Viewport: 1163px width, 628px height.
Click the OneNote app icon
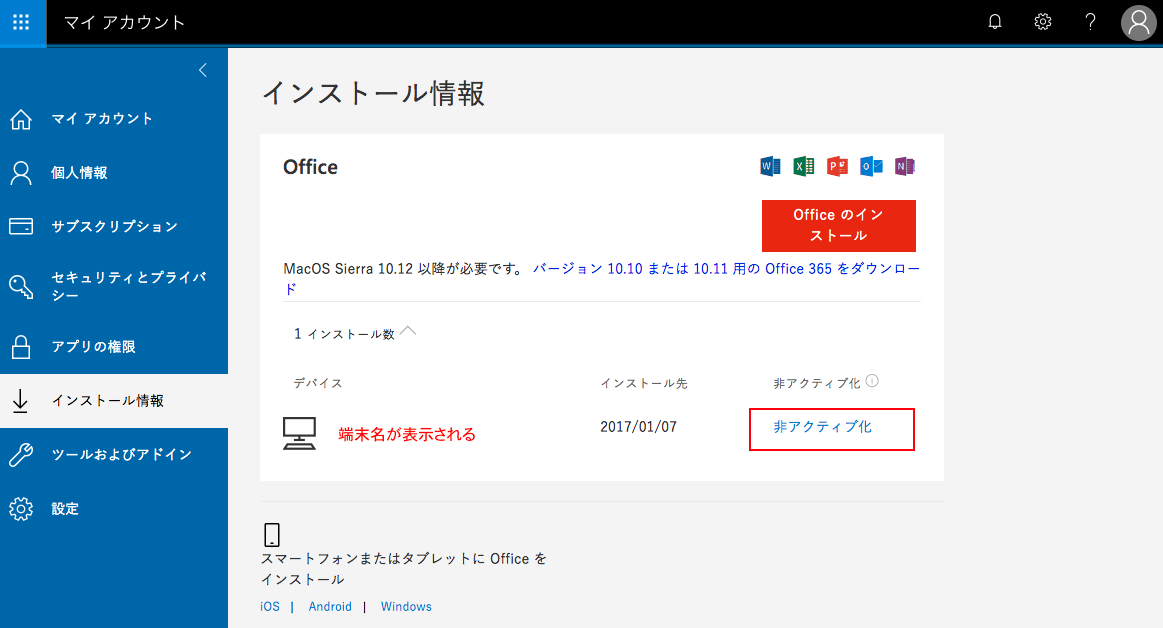pos(904,166)
